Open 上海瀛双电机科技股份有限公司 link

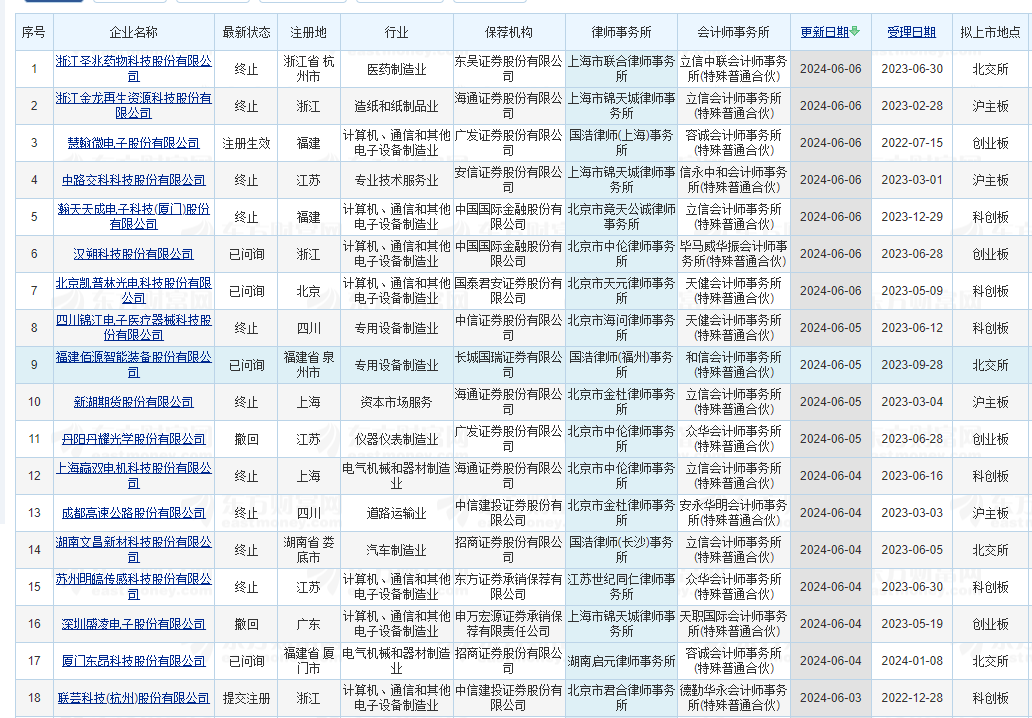coord(134,476)
